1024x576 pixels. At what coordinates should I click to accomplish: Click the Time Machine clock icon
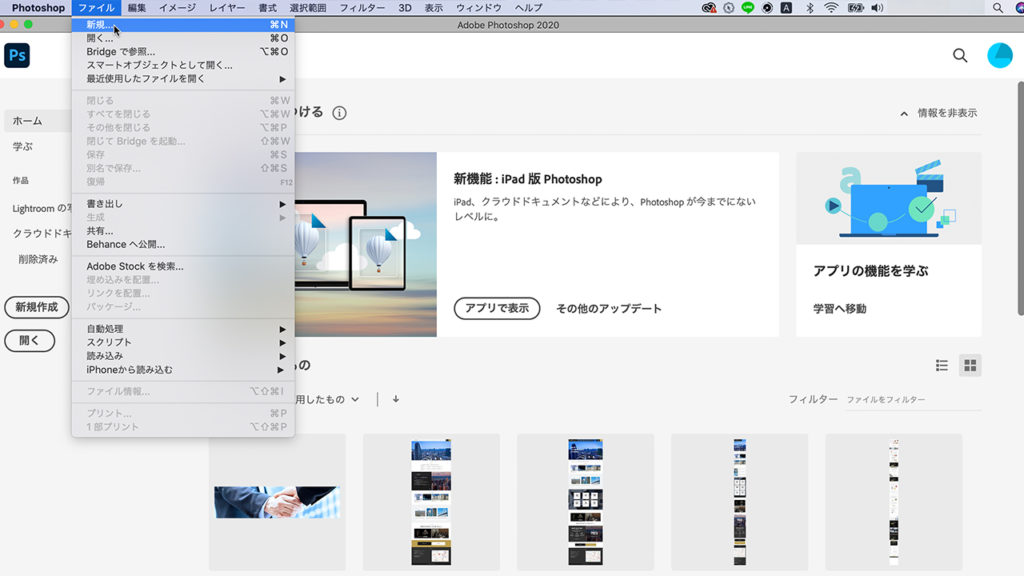729,8
